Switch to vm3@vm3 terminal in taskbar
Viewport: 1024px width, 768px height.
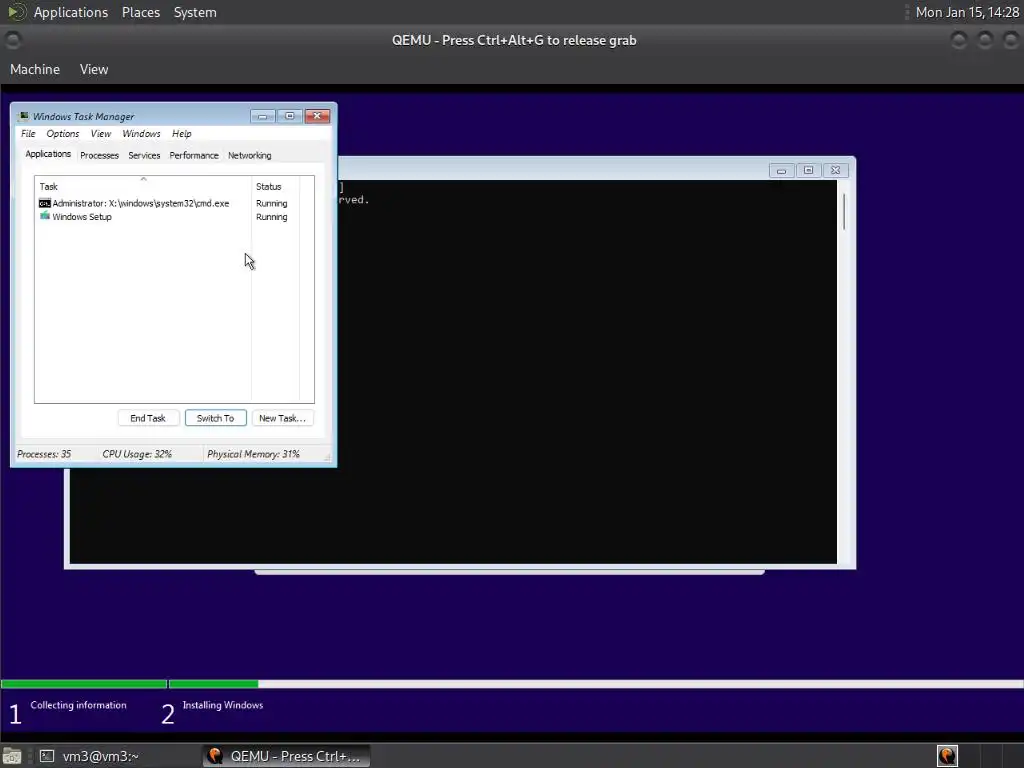[101, 756]
